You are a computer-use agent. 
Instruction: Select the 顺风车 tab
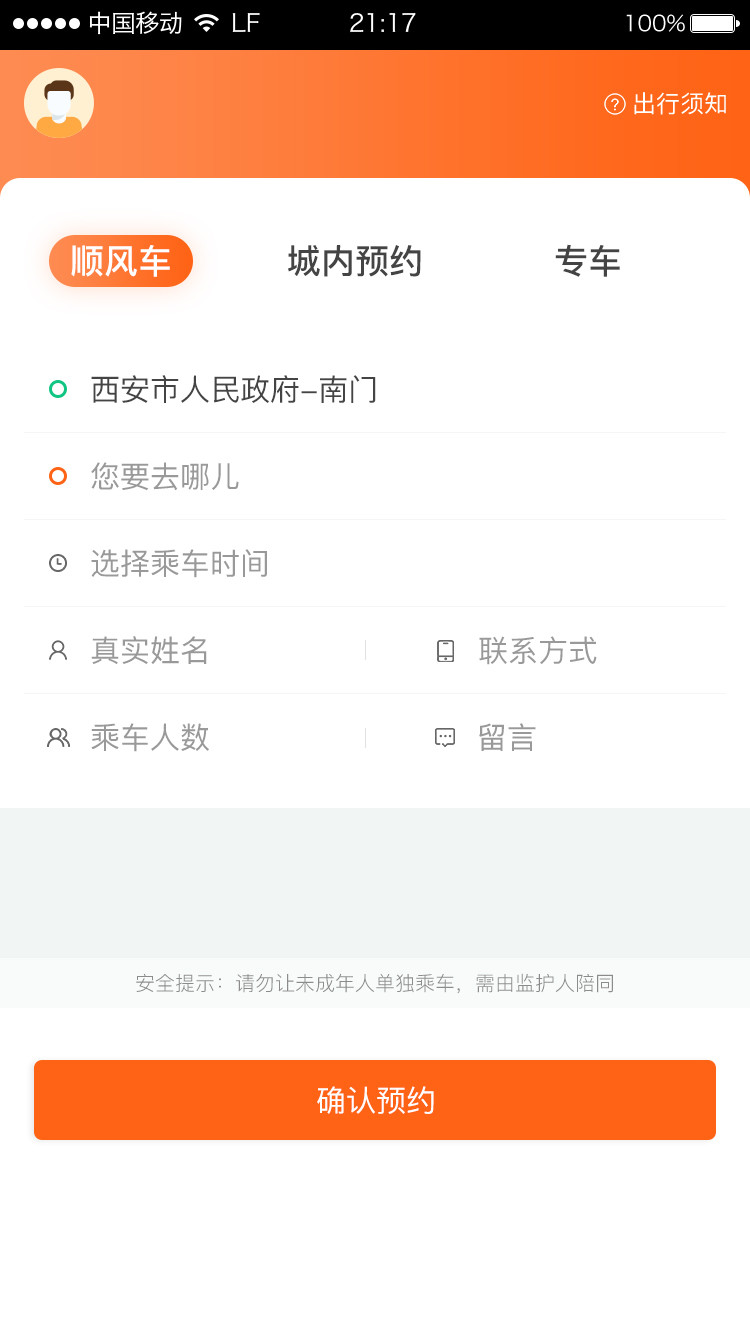tap(121, 260)
